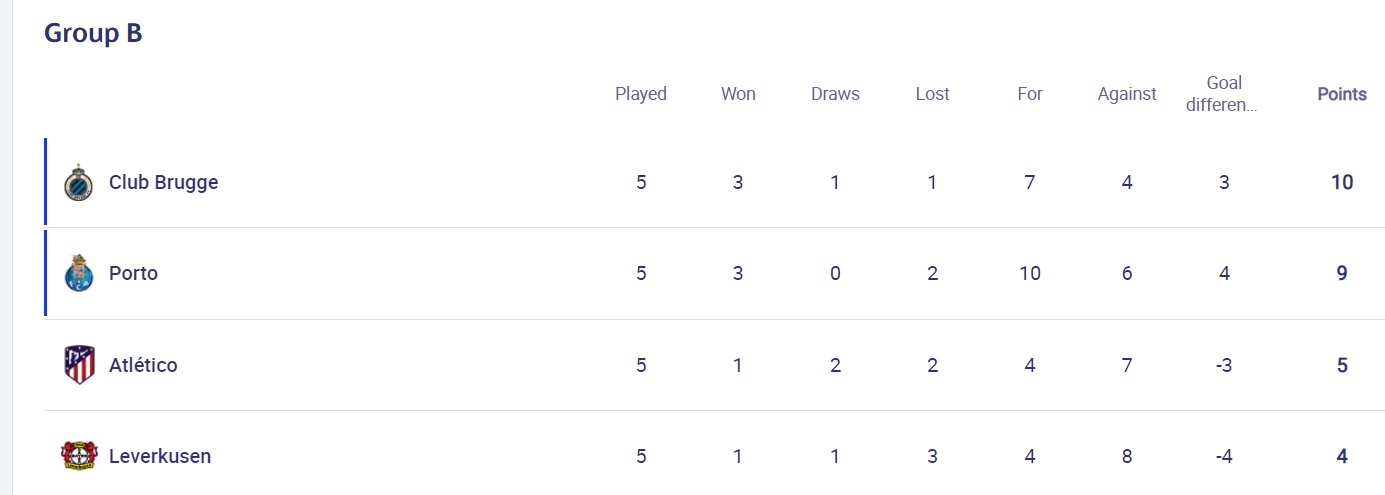
Task: Click the Played column header
Action: [640, 94]
